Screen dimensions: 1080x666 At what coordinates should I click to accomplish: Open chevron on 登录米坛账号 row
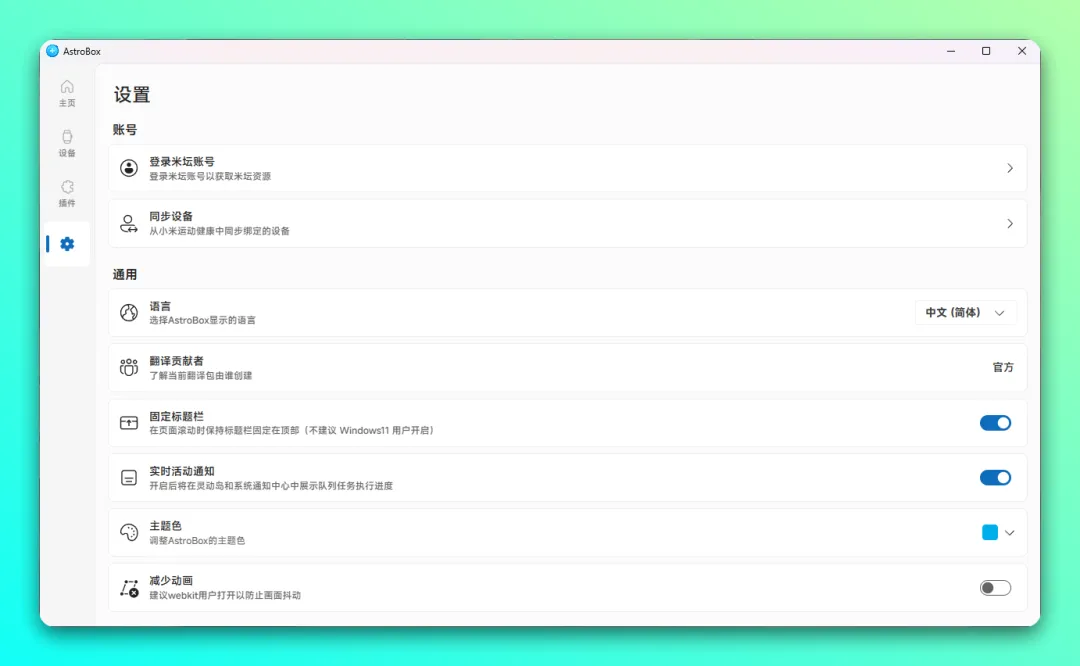pyautogui.click(x=1010, y=168)
